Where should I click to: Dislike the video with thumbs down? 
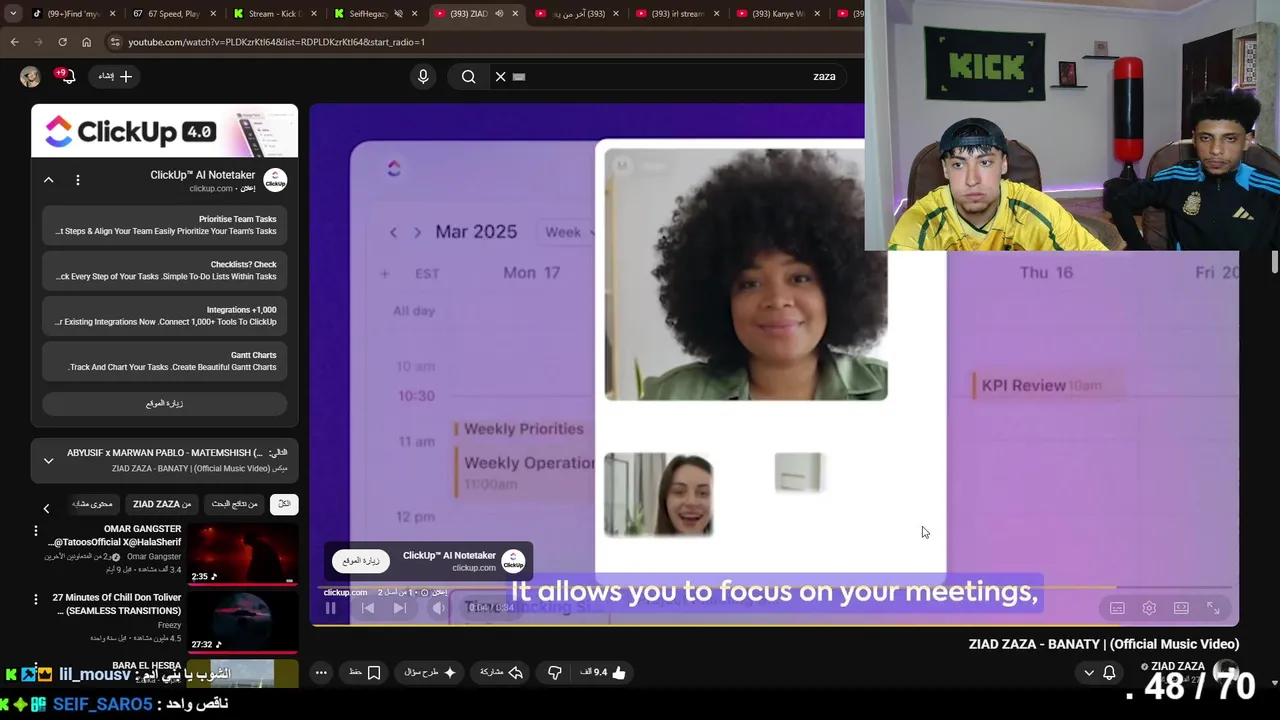tap(555, 673)
